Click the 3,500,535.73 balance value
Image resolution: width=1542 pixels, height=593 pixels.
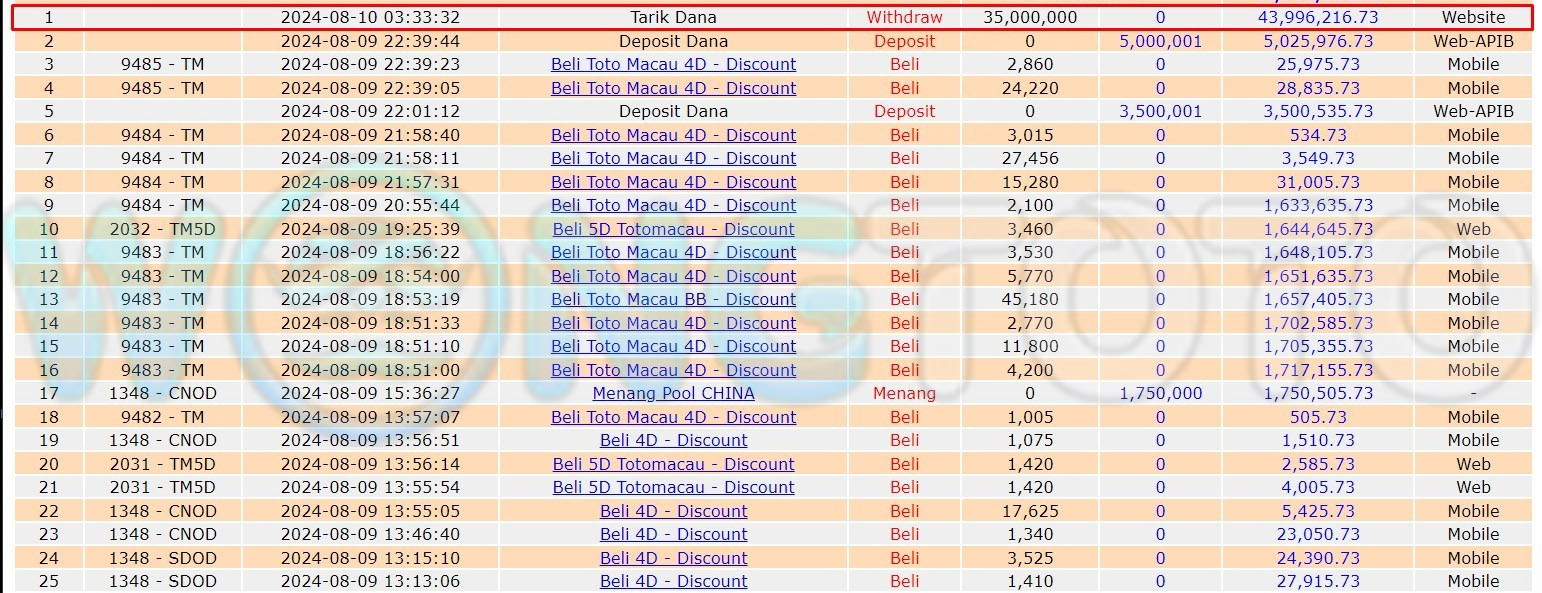[x=1318, y=111]
